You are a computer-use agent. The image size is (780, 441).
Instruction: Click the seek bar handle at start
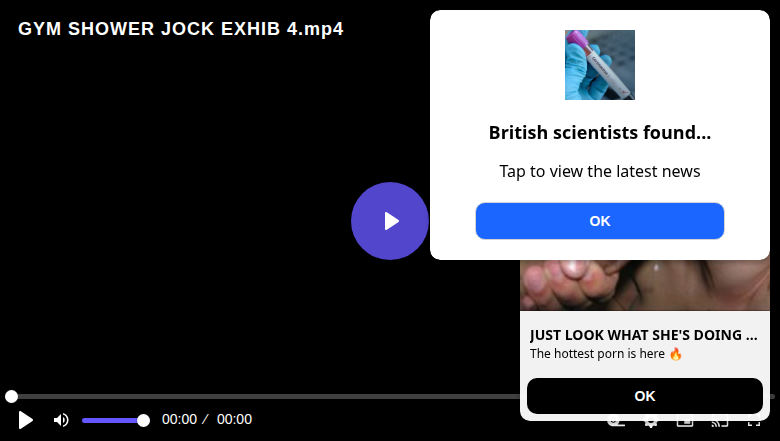(11, 396)
